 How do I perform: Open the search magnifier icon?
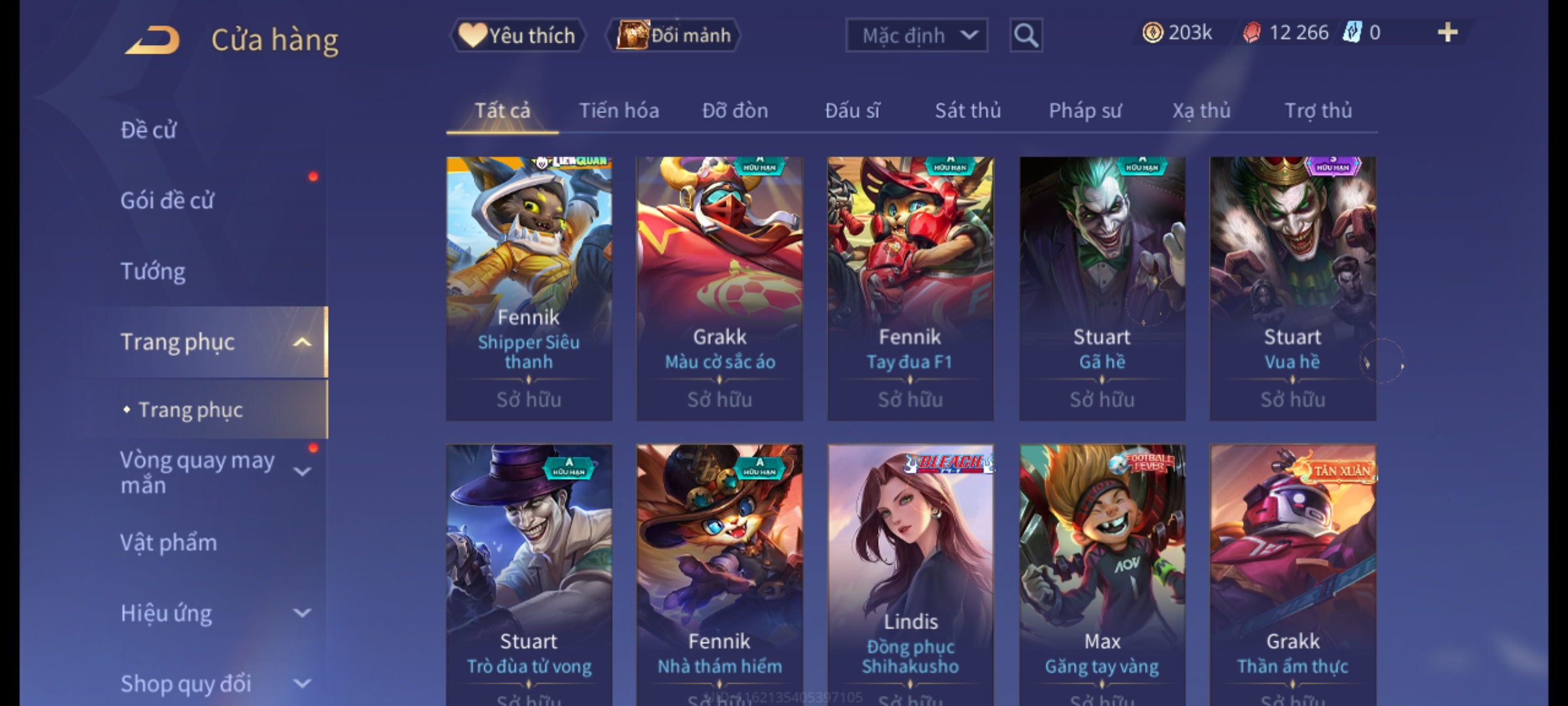pos(1026,35)
